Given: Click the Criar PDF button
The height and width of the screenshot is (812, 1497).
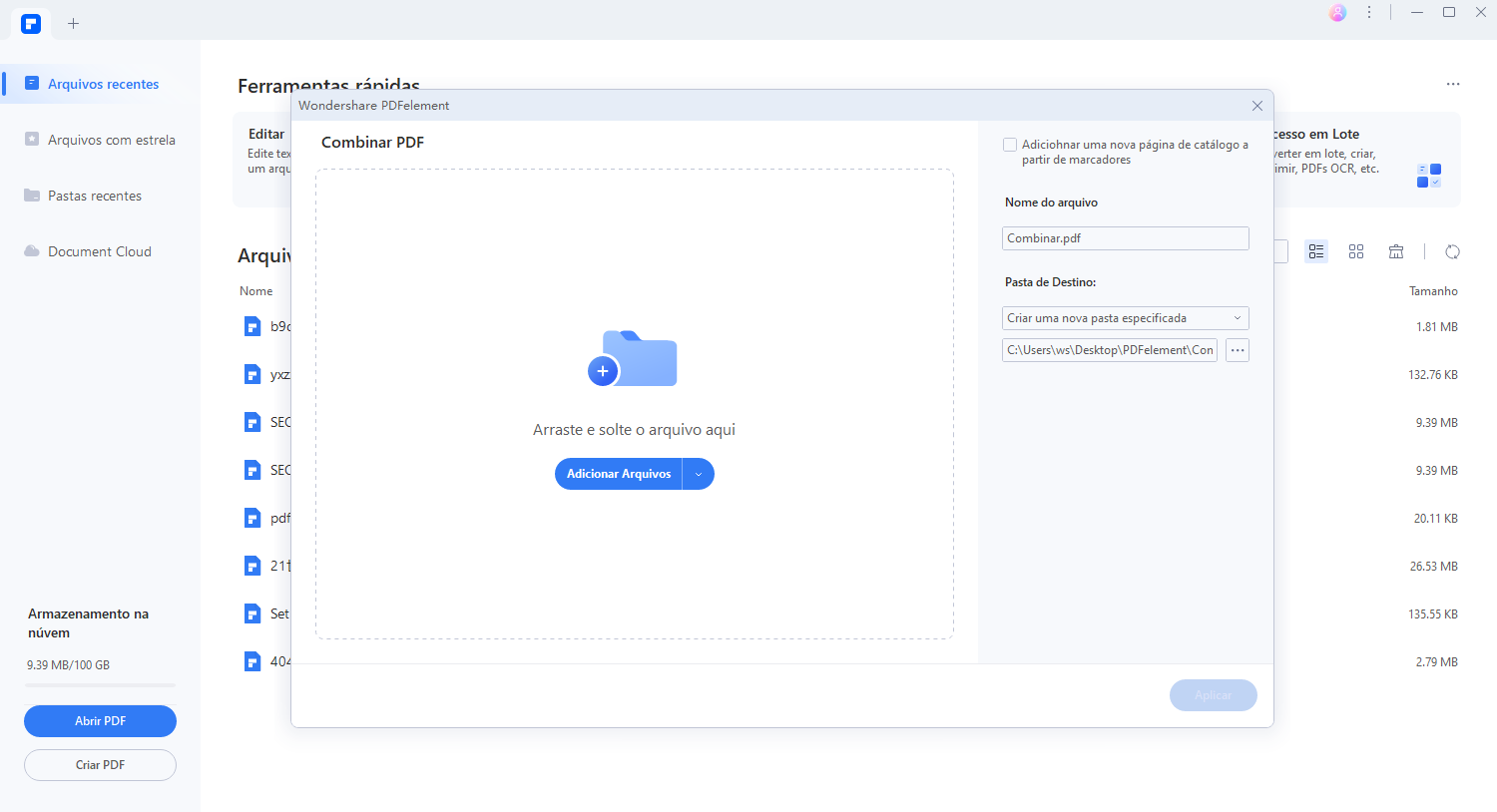Looking at the screenshot, I should pos(100,764).
